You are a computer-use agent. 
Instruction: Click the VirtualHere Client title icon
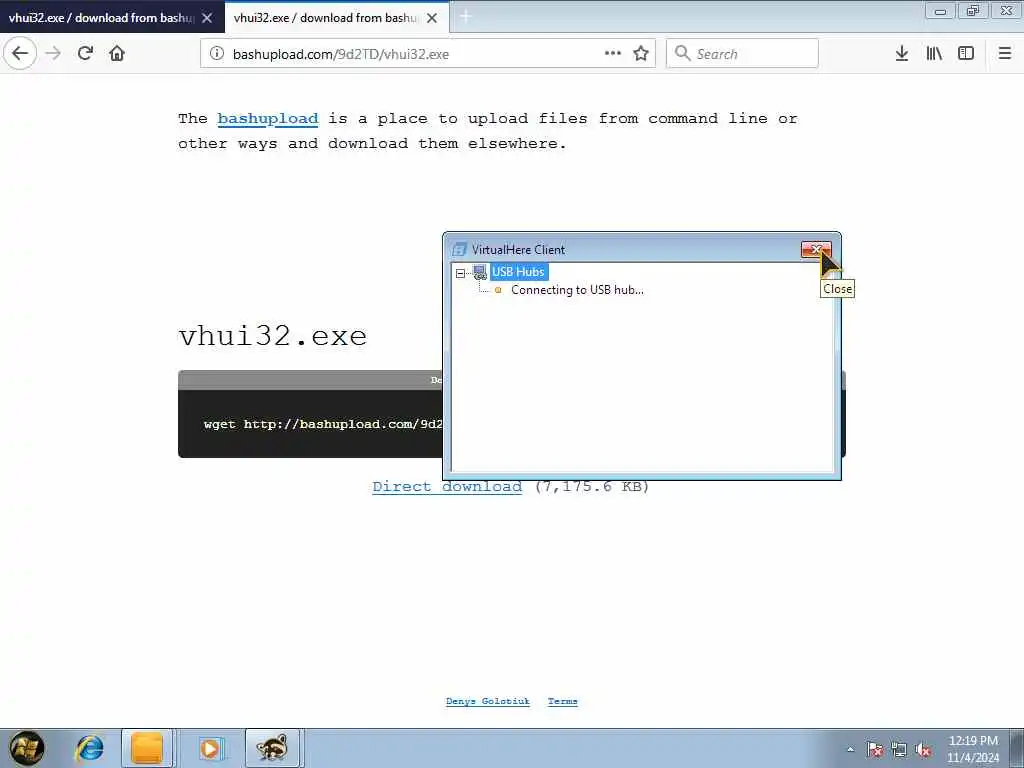tap(460, 249)
